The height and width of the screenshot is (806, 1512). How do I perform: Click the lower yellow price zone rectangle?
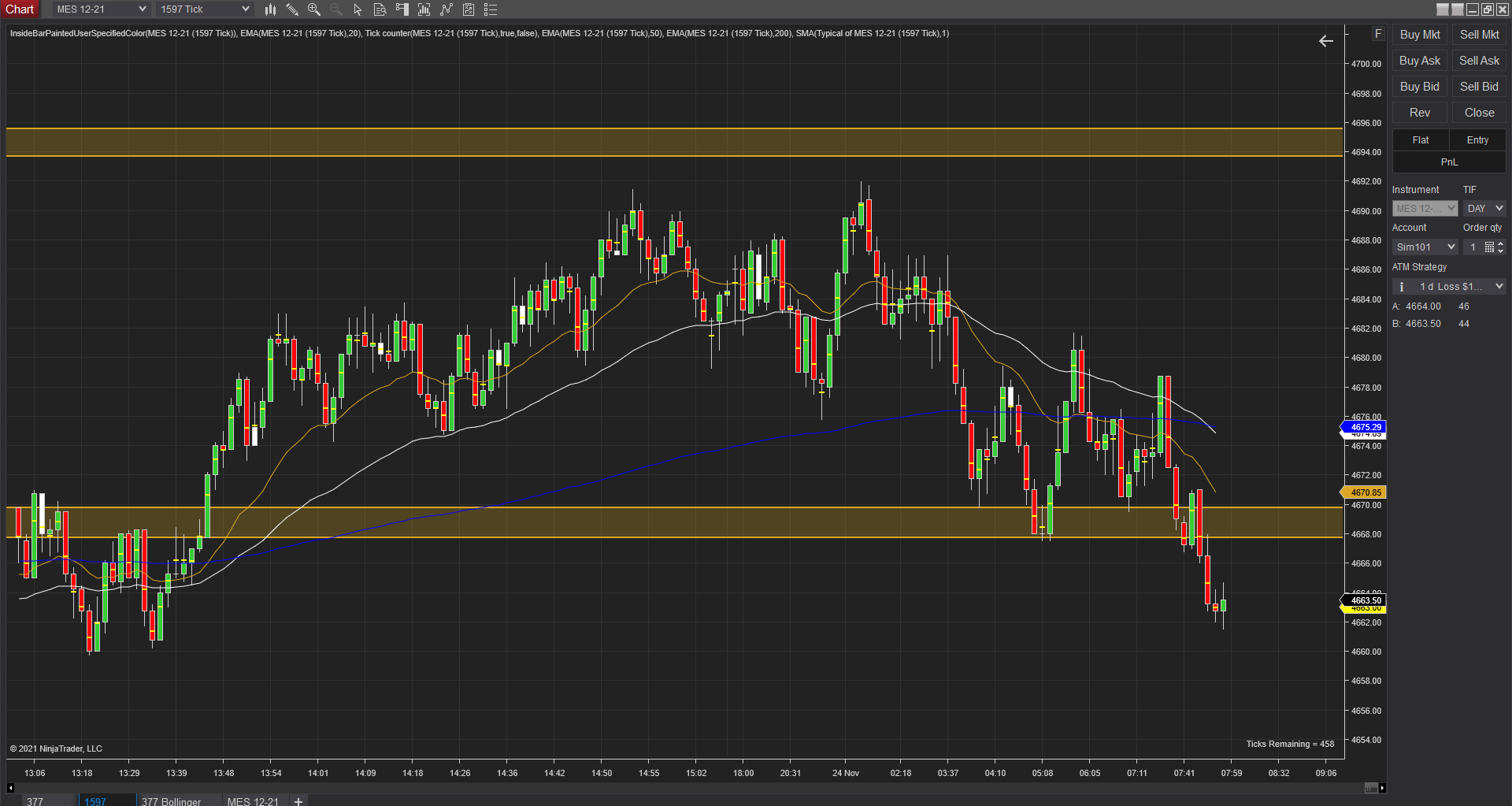(674, 522)
